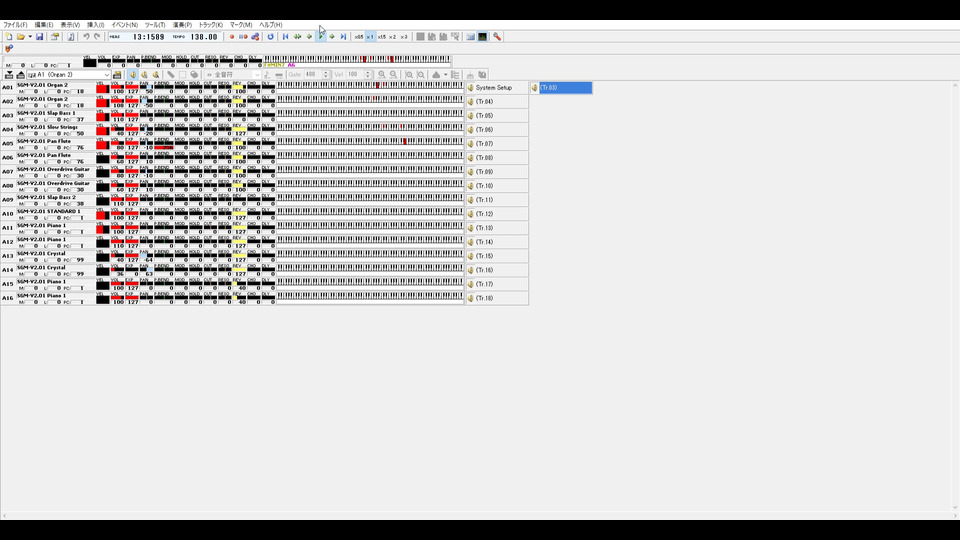The image size is (960, 540).
Task: Select the (Tr.12) track button
Action: pos(497,214)
